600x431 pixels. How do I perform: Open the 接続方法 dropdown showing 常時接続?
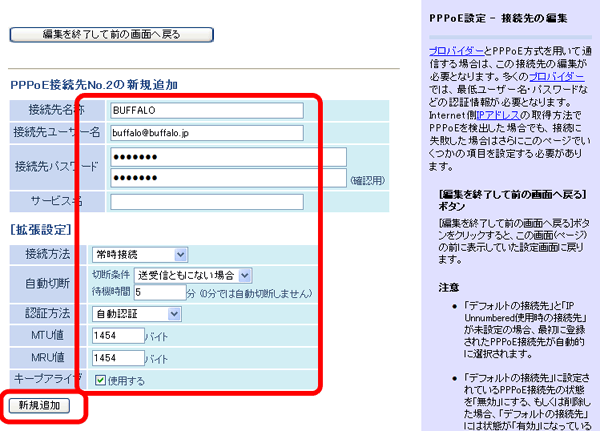(x=139, y=255)
